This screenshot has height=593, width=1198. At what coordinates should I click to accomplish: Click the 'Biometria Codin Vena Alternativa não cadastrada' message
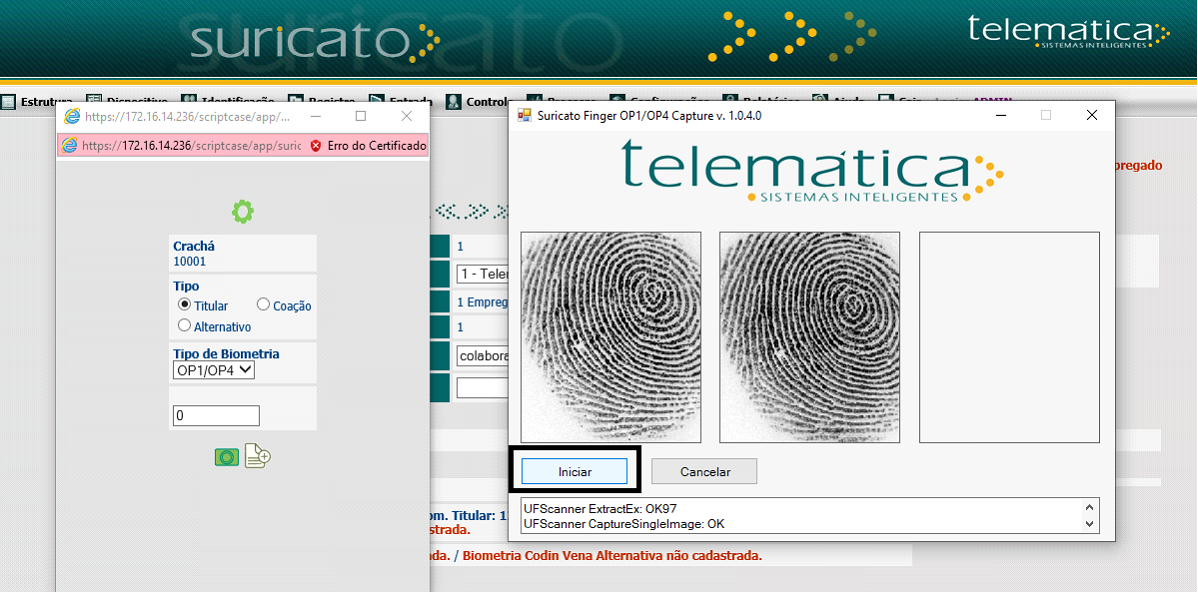pos(612,556)
